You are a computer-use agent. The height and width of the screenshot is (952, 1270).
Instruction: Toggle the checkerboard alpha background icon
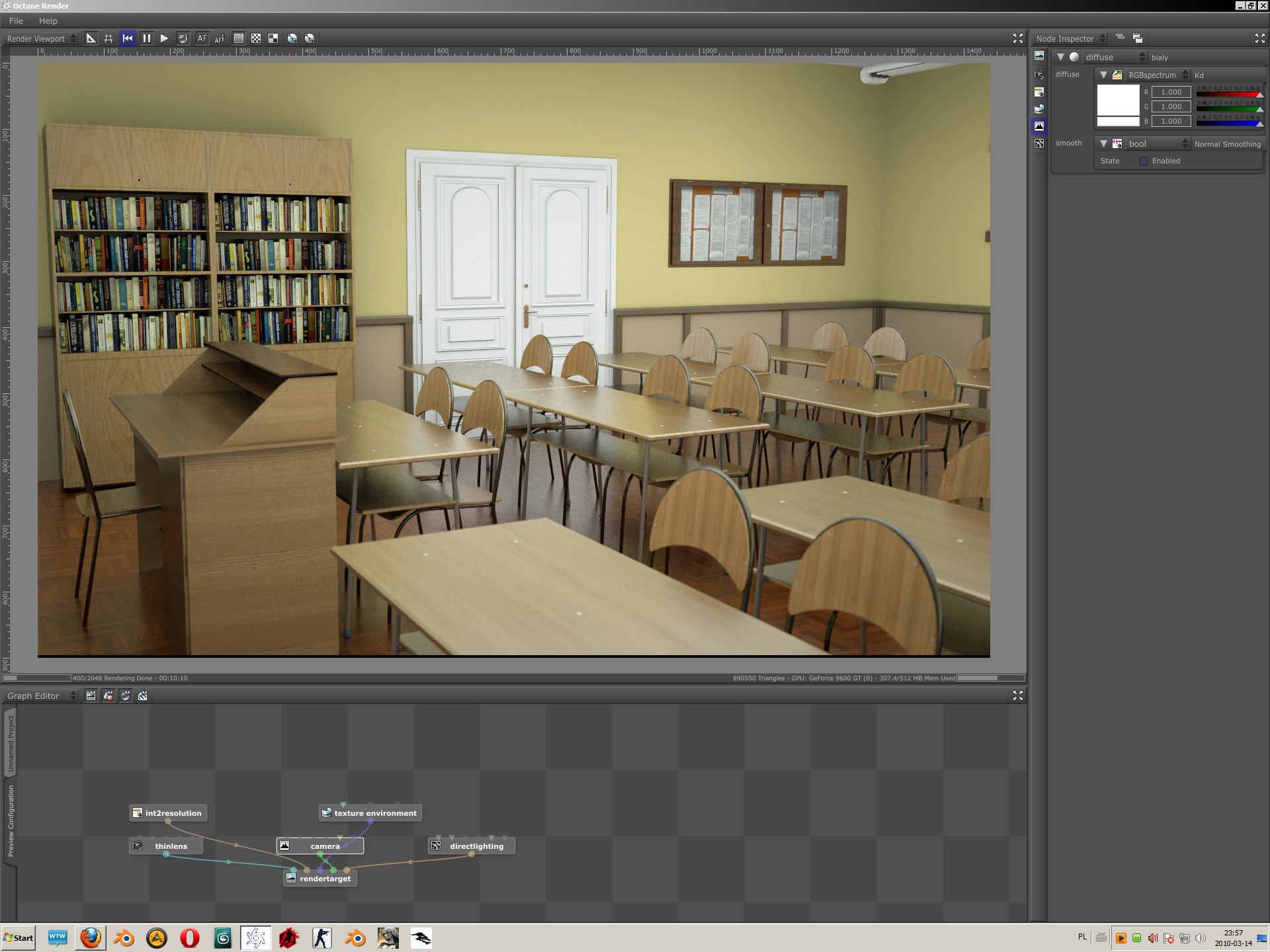tap(256, 38)
